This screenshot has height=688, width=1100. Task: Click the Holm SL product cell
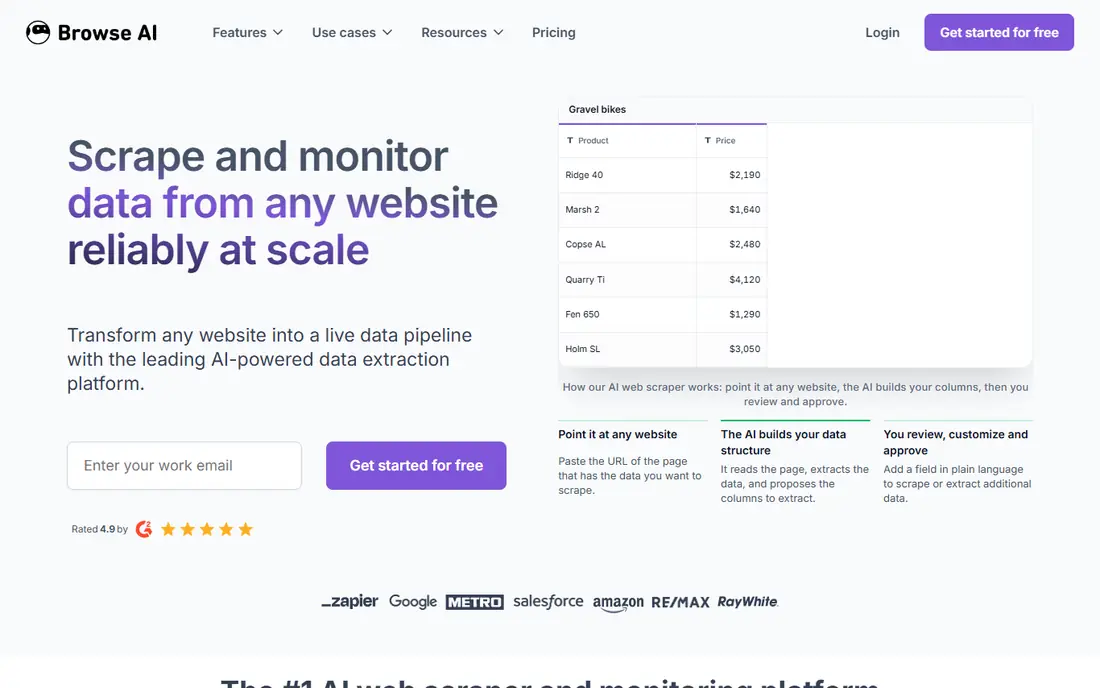627,349
